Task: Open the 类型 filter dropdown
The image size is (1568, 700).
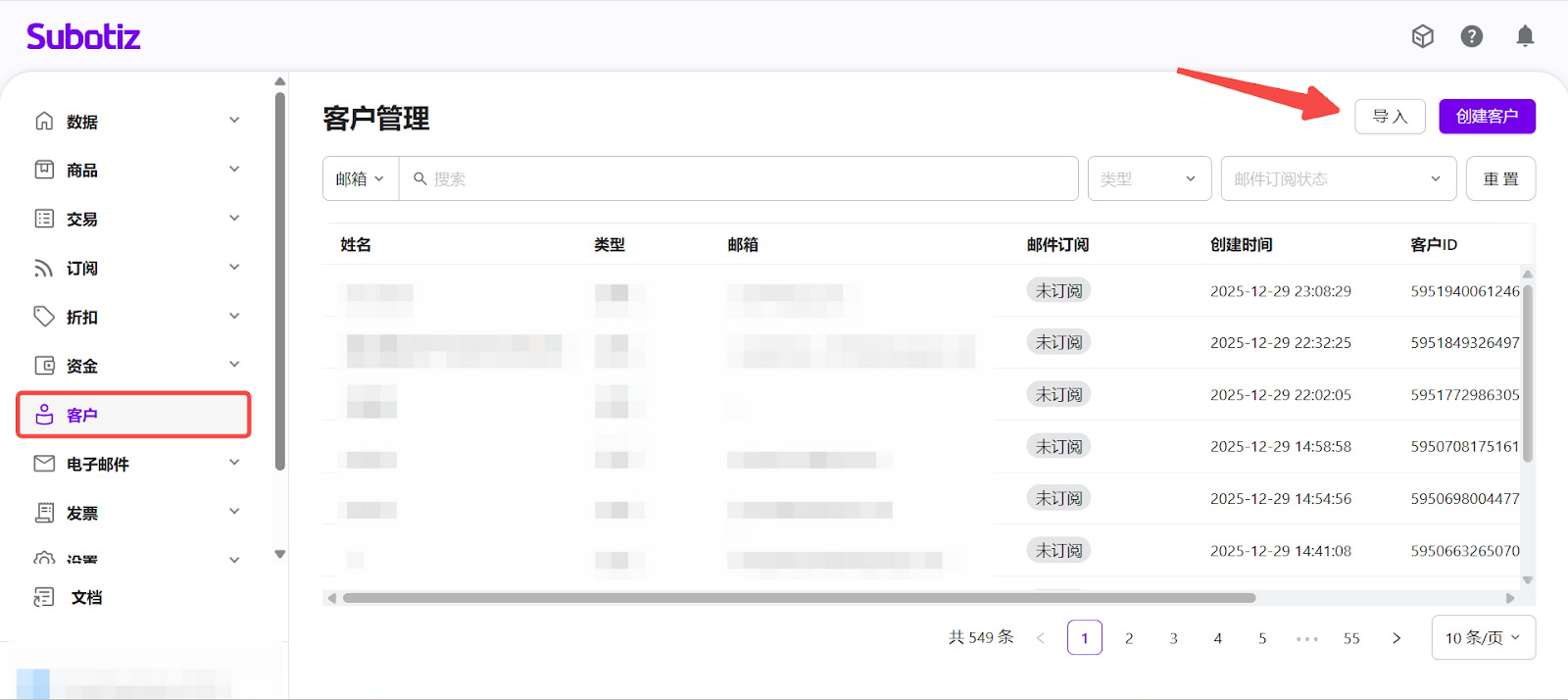Action: (x=1149, y=178)
